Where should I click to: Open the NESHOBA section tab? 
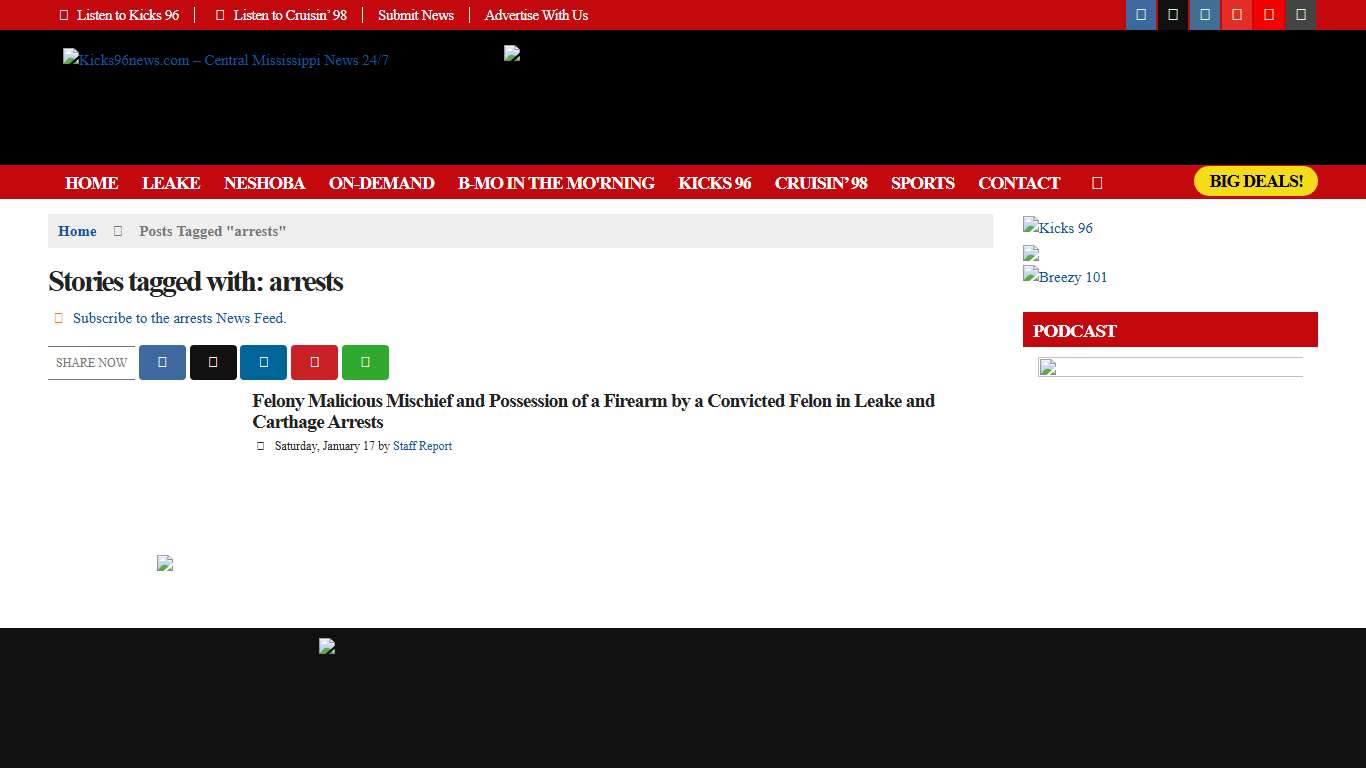tap(264, 183)
